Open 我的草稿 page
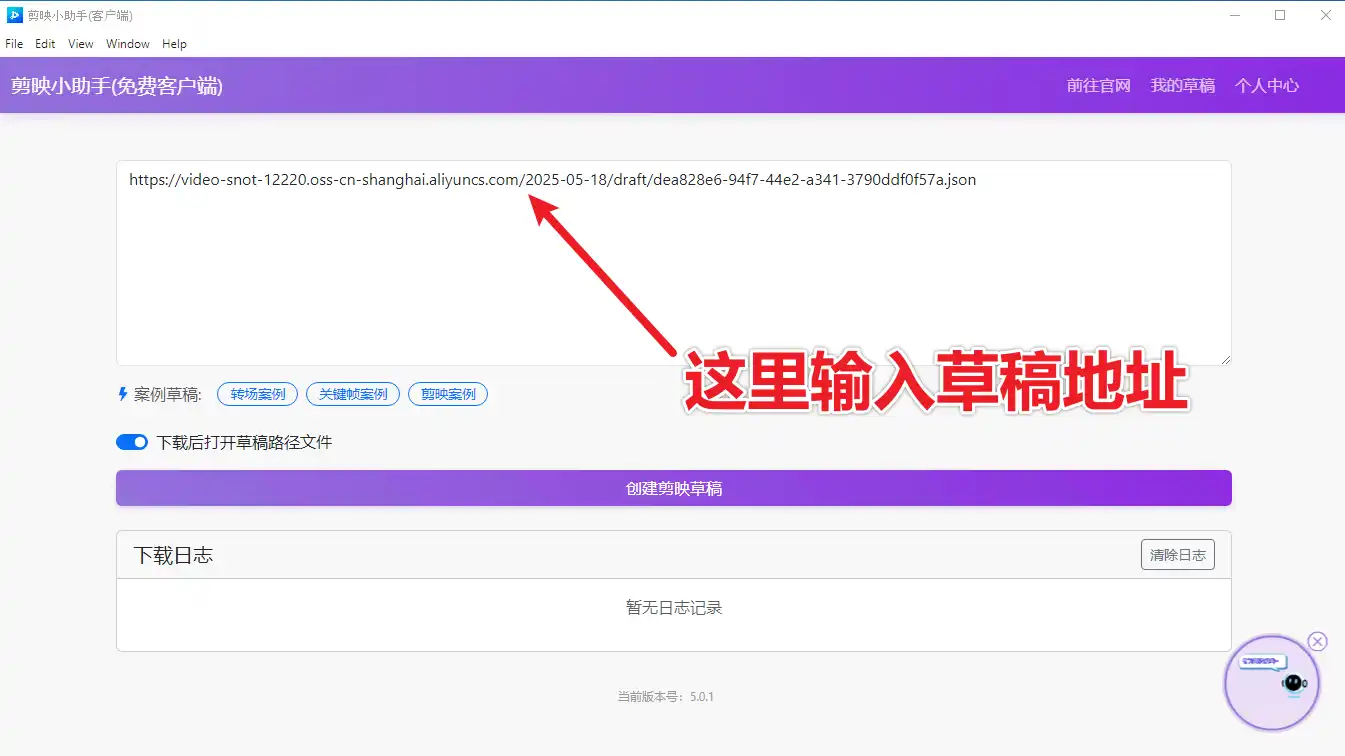The width and height of the screenshot is (1345, 756). click(1182, 86)
